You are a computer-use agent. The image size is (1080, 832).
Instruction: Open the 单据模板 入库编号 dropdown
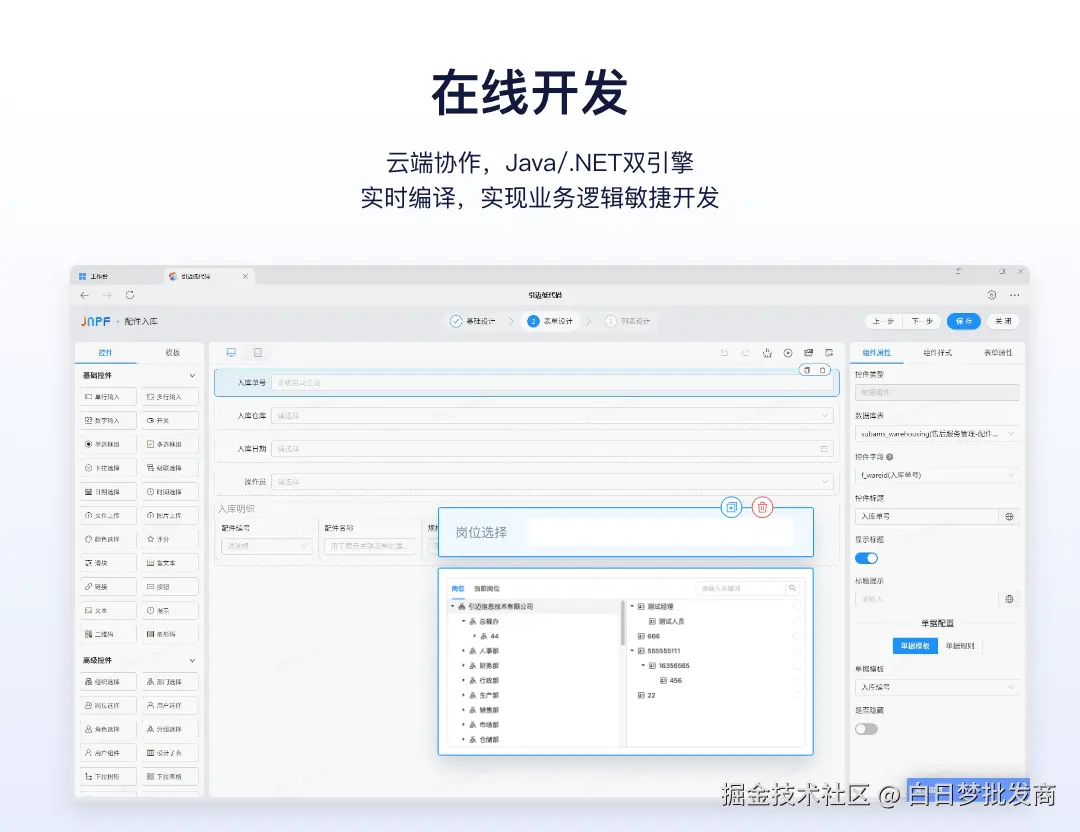tap(937, 687)
